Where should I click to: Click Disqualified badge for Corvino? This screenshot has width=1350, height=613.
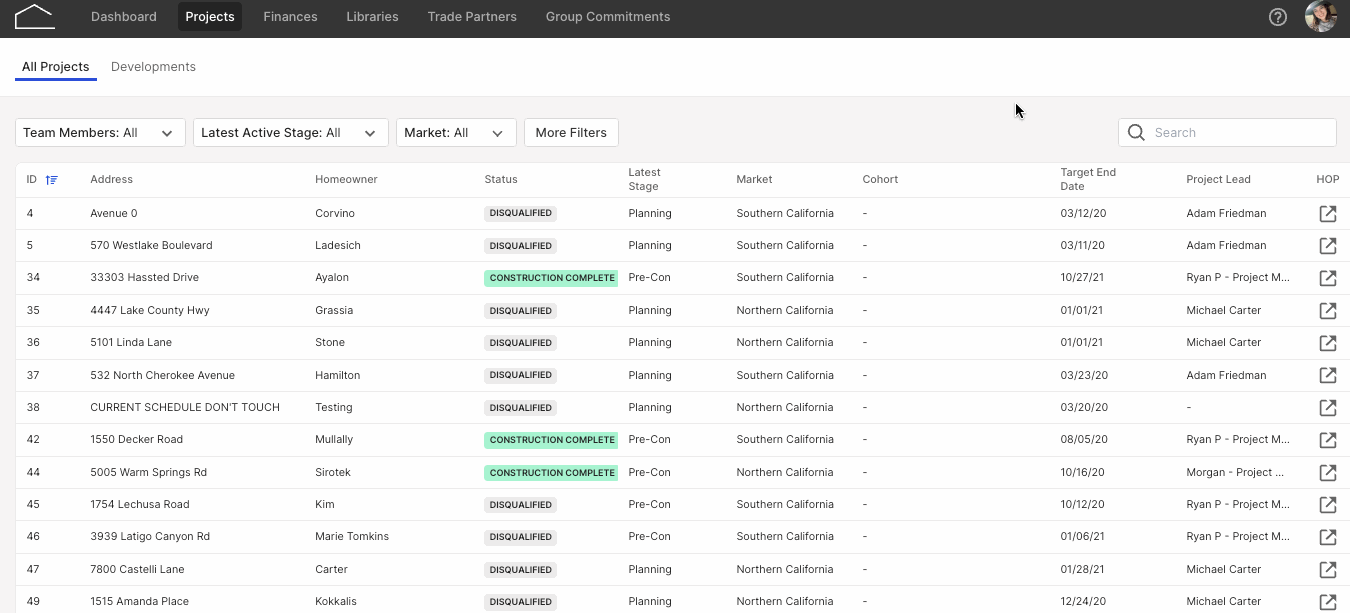520,213
